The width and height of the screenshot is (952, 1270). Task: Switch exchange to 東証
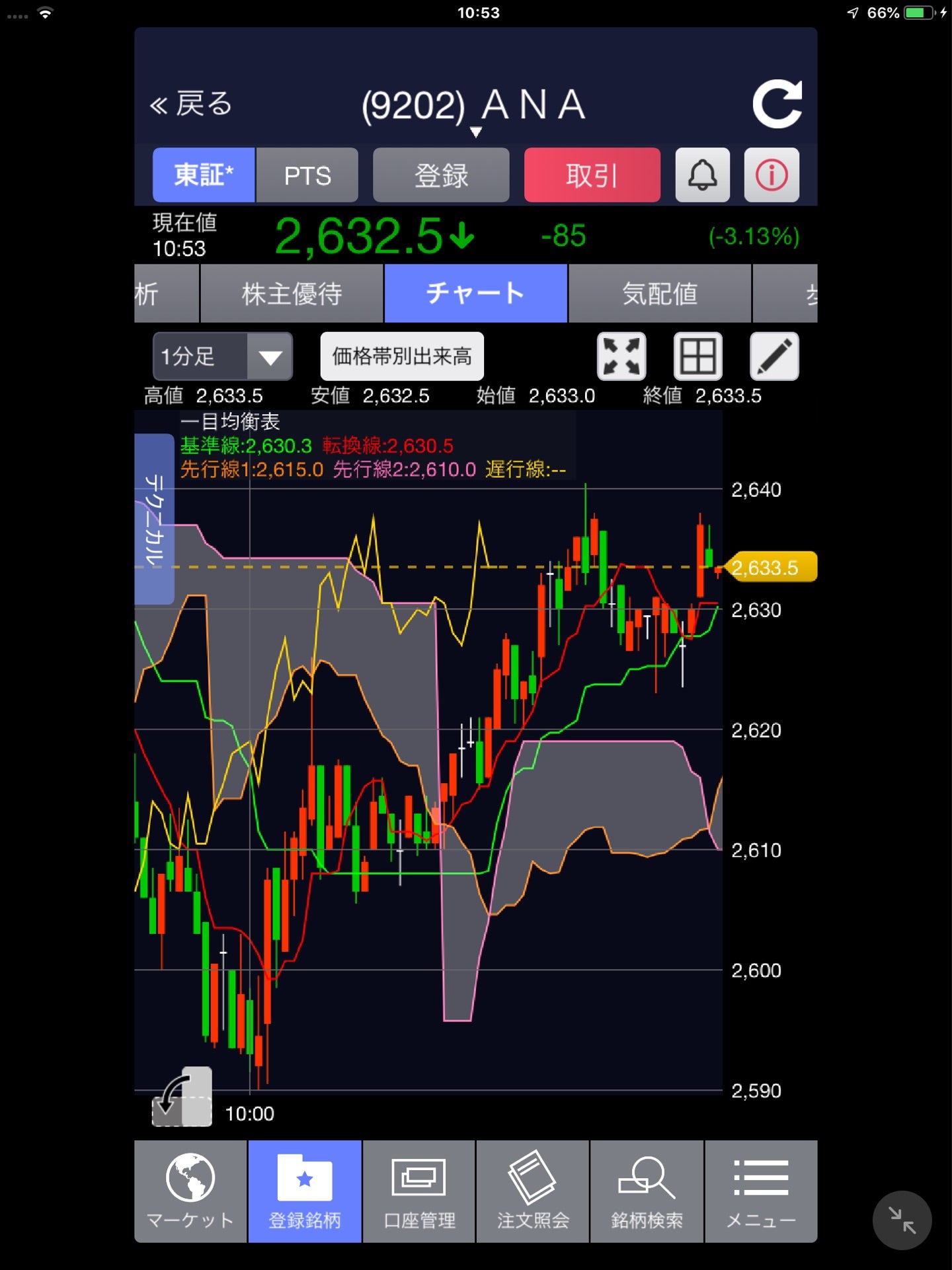[204, 175]
